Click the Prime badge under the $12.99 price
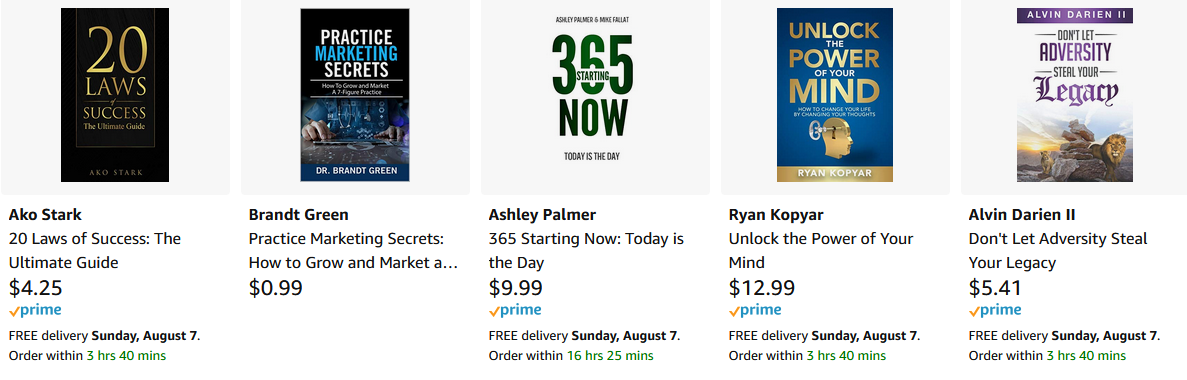This screenshot has width=1187, height=380. point(755,310)
